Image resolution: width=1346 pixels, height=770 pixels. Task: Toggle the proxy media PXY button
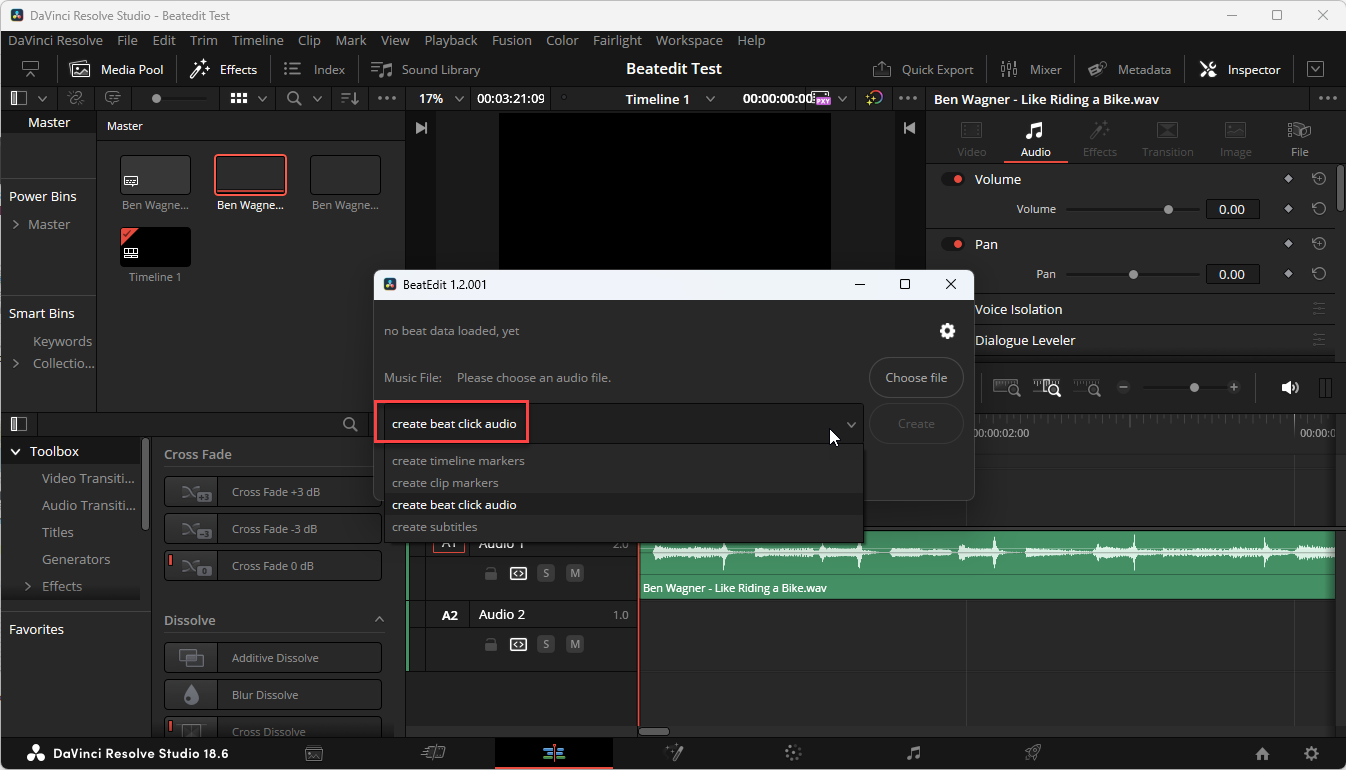(824, 99)
